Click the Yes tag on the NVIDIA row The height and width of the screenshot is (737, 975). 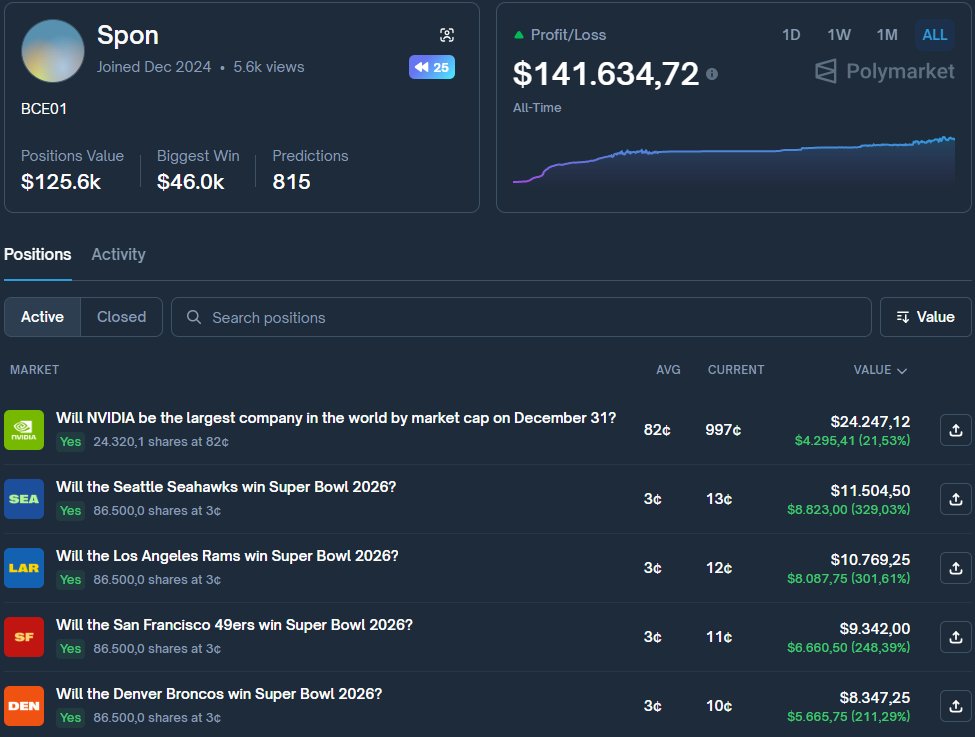[x=70, y=442]
